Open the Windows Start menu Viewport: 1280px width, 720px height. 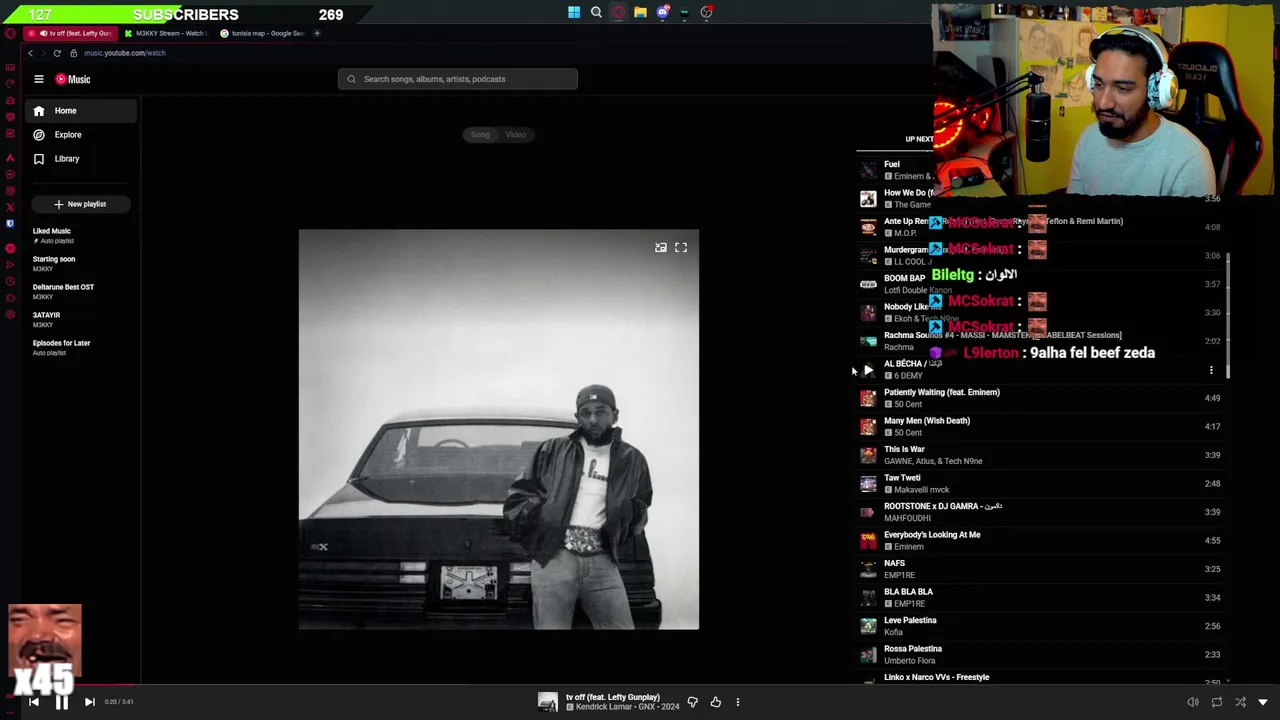574,13
